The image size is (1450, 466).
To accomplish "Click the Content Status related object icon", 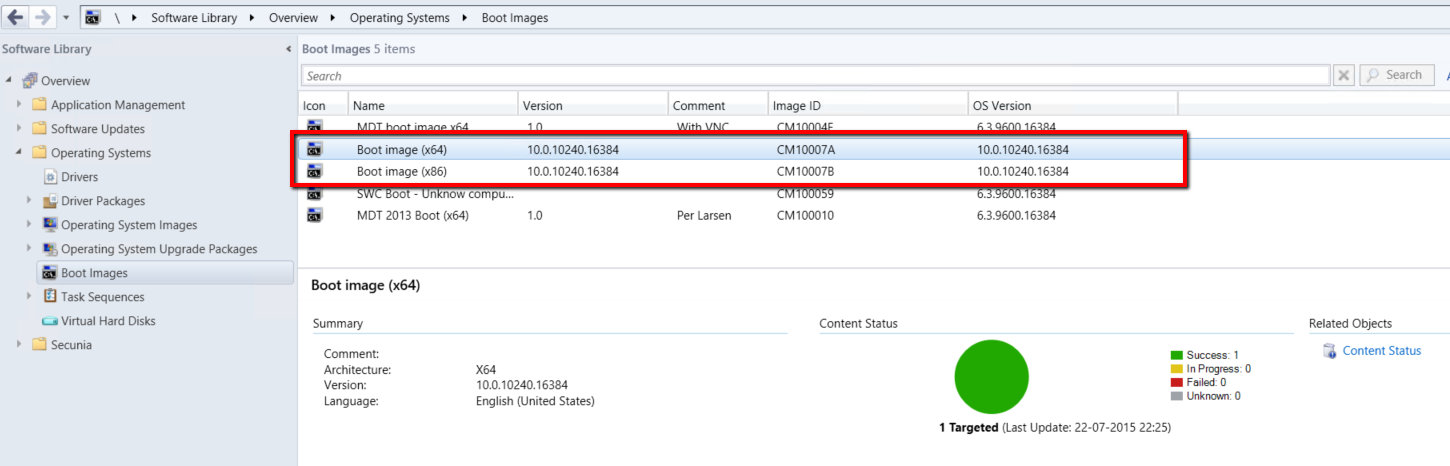I will (1329, 351).
